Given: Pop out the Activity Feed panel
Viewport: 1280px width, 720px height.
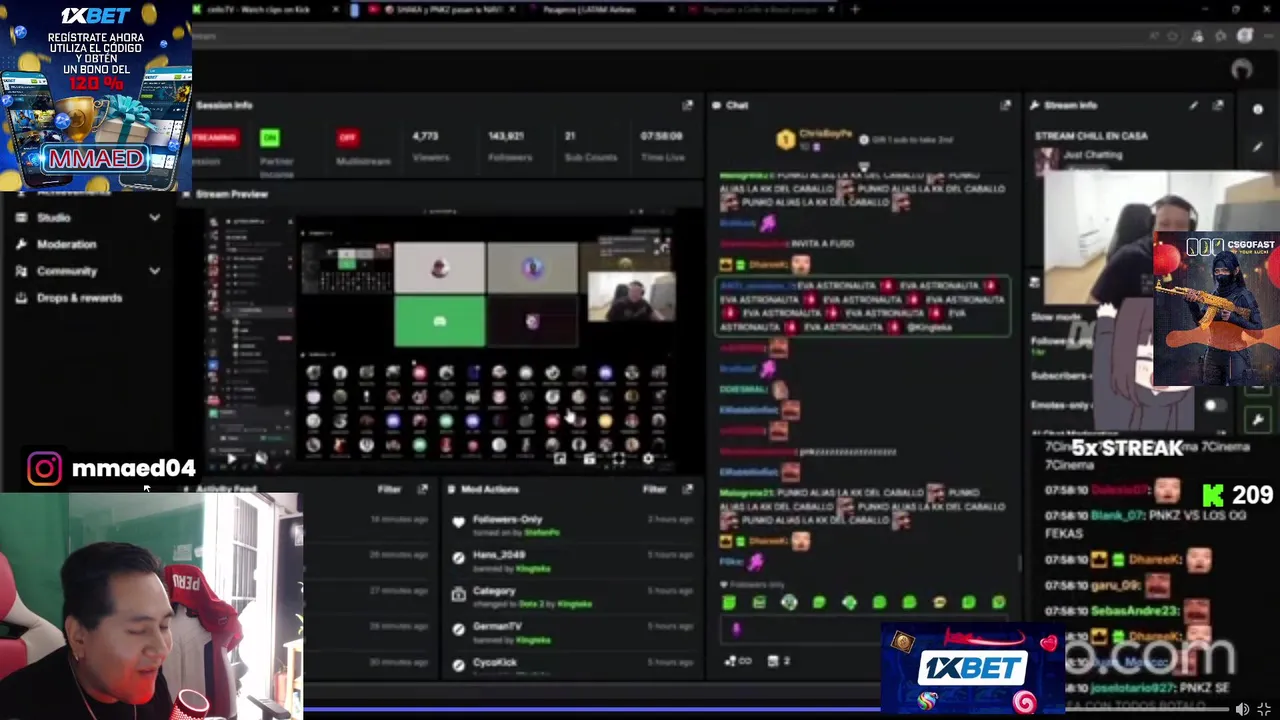Looking at the screenshot, I should tap(422, 489).
